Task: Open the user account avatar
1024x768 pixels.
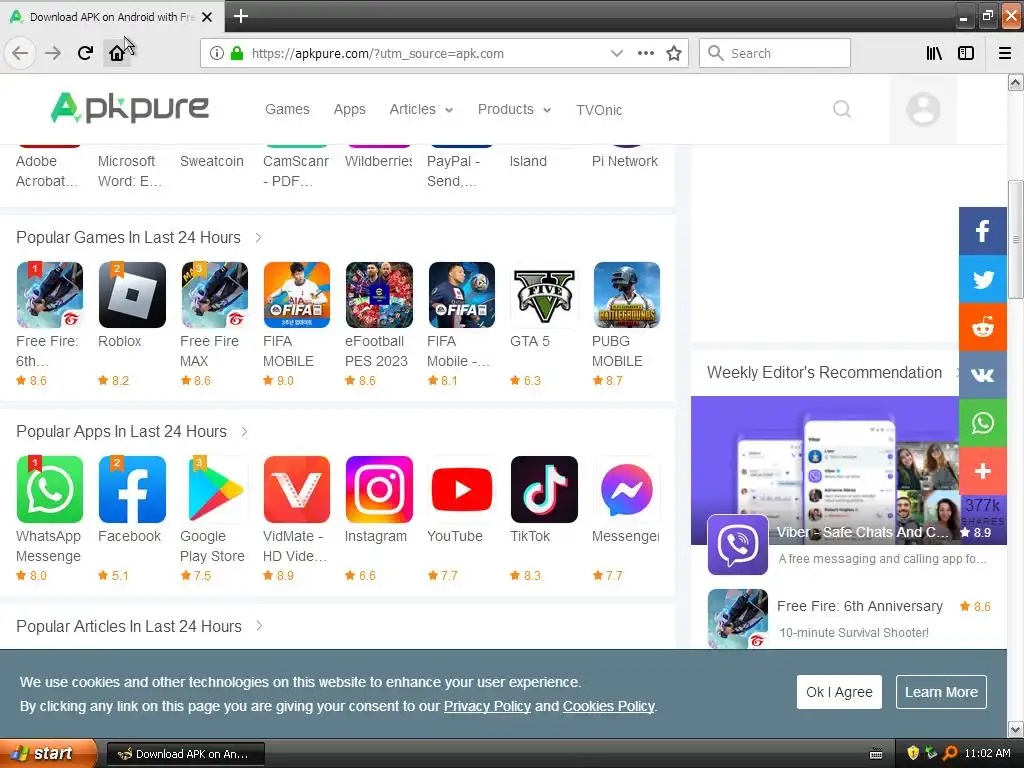Action: [923, 109]
